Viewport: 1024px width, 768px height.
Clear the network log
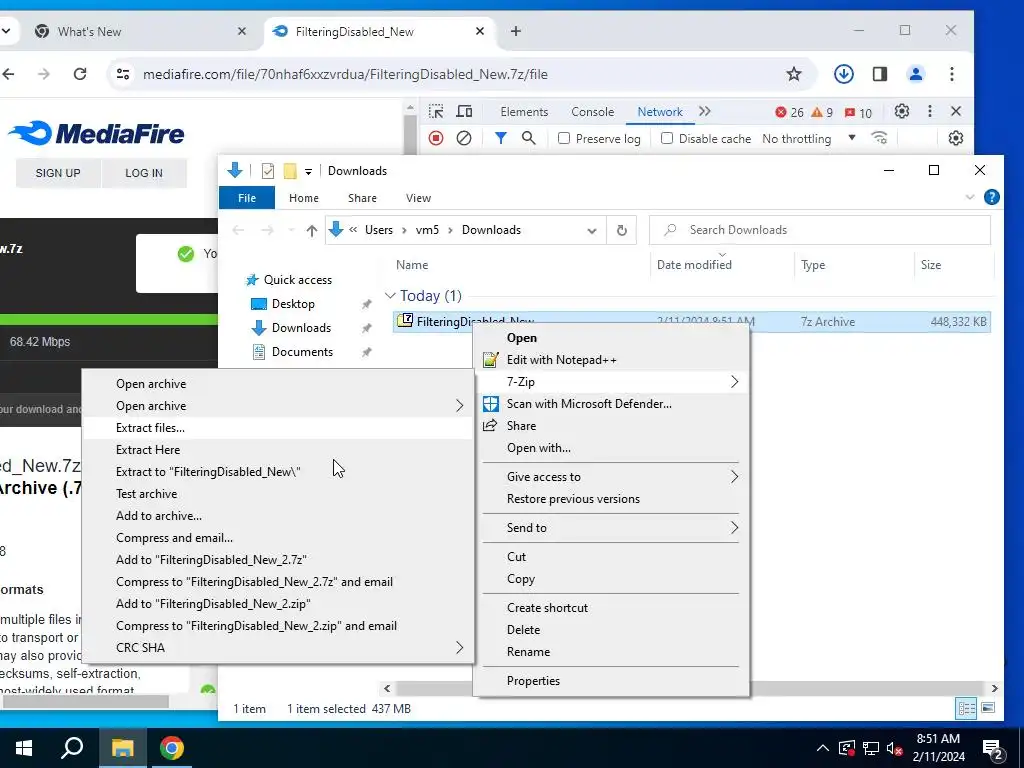coord(464,138)
